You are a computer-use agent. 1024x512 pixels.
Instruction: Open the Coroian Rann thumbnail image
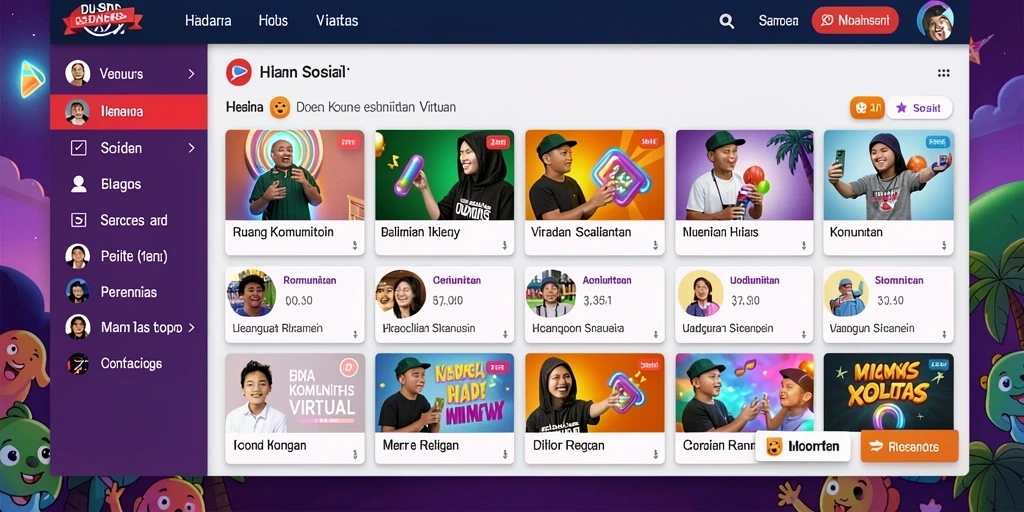(744, 393)
